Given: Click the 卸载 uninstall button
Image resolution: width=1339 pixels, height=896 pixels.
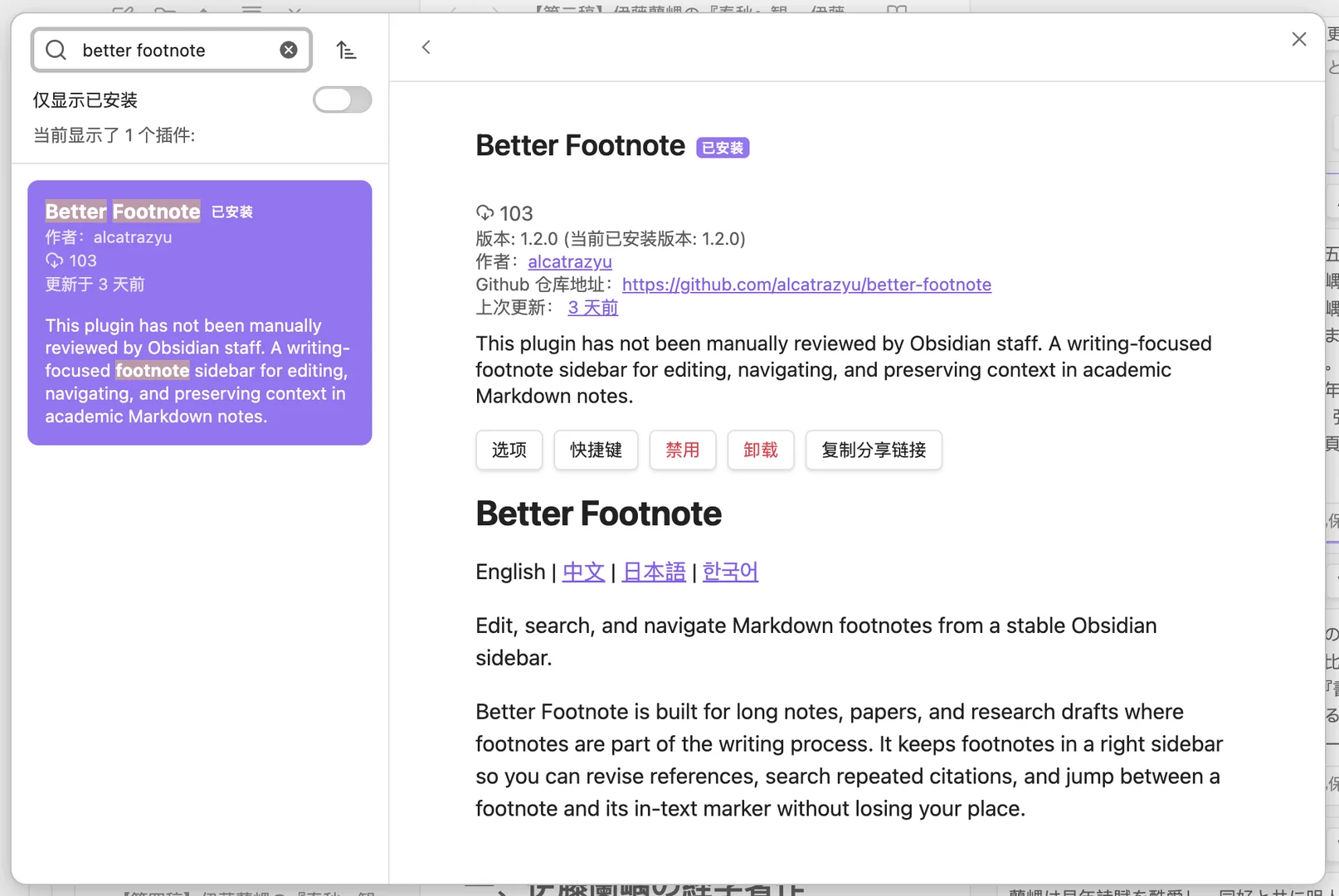Looking at the screenshot, I should [761, 450].
